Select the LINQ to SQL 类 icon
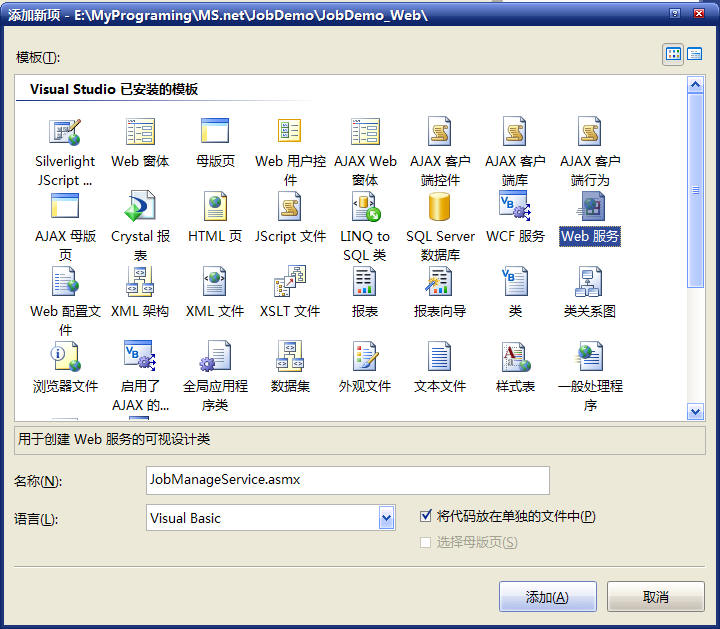This screenshot has height=629, width=720. tap(366, 206)
